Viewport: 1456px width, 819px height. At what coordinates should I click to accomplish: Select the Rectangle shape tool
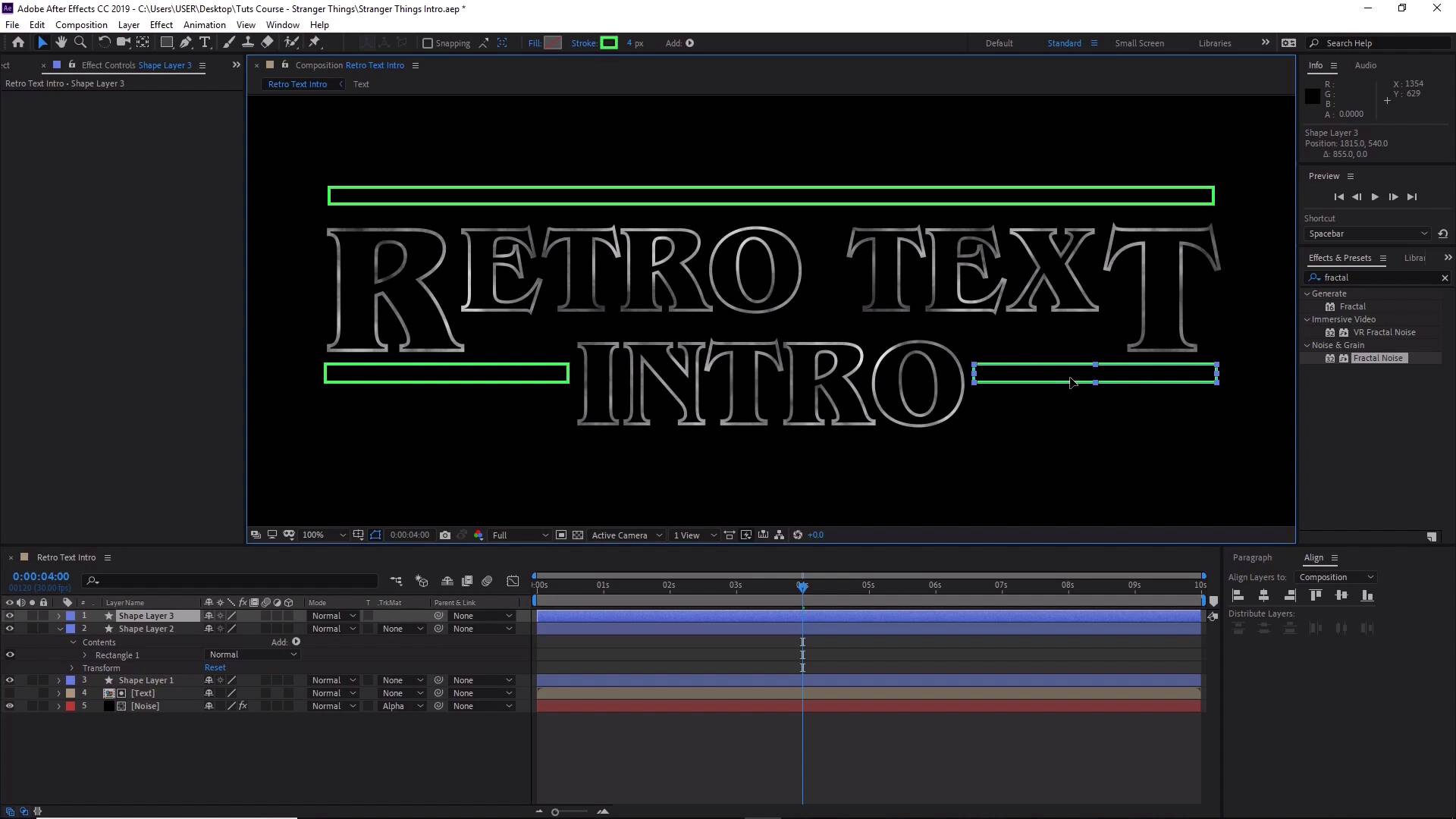167,42
